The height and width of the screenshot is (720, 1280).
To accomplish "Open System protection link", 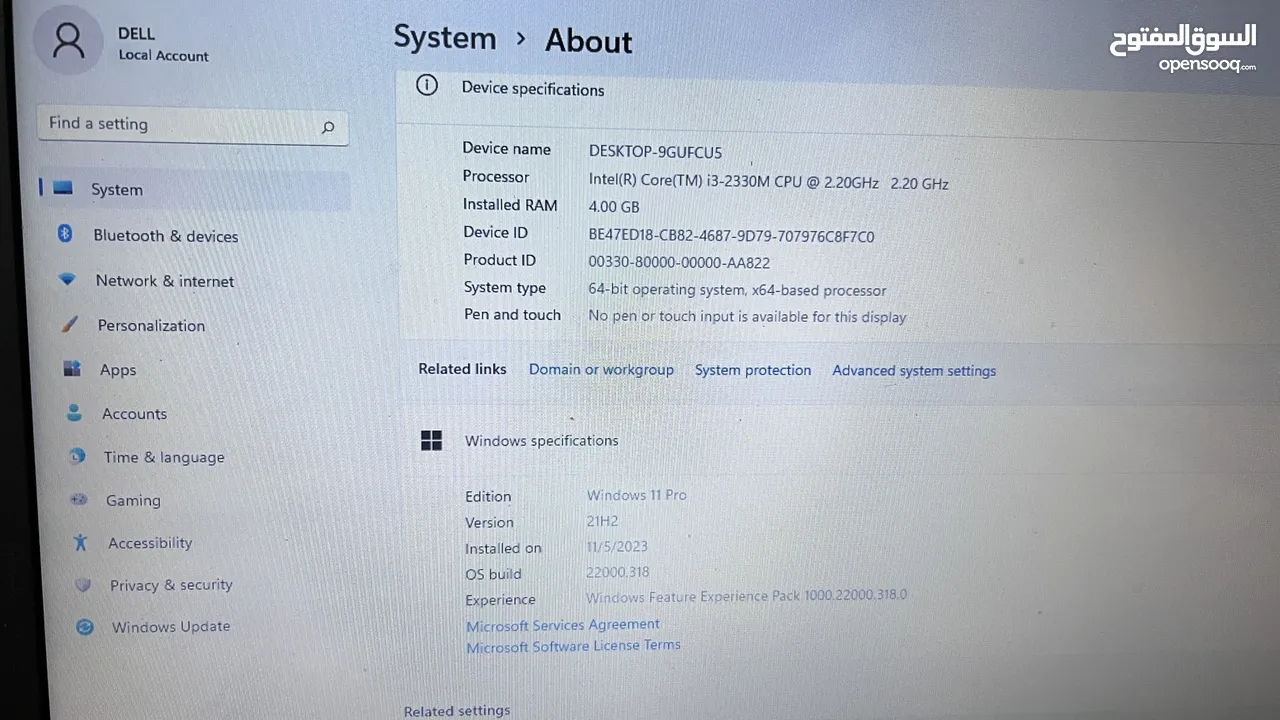I will pyautogui.click(x=753, y=370).
